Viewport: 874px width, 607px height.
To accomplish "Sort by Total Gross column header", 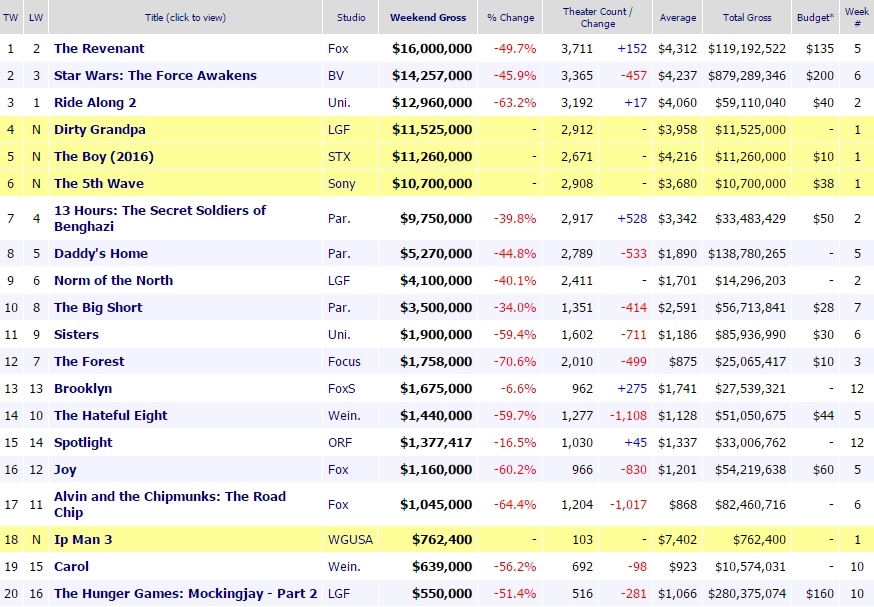I will 747,17.
